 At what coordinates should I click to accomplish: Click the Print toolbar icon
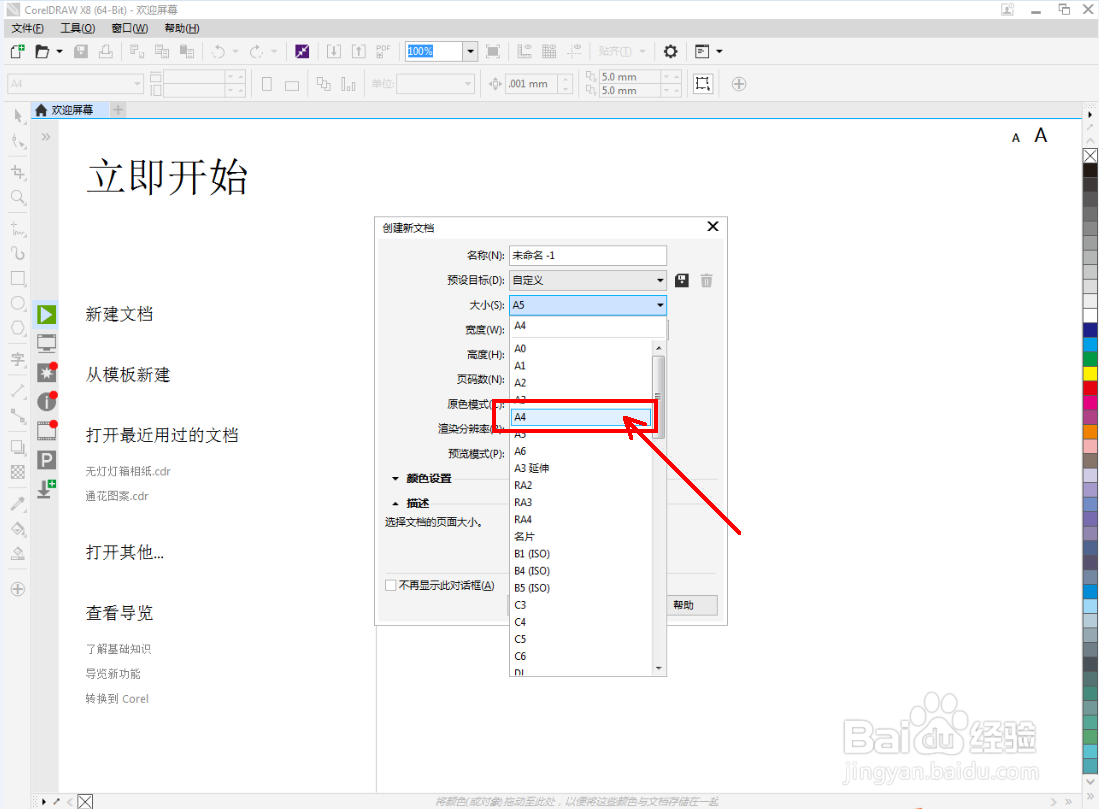click(106, 51)
